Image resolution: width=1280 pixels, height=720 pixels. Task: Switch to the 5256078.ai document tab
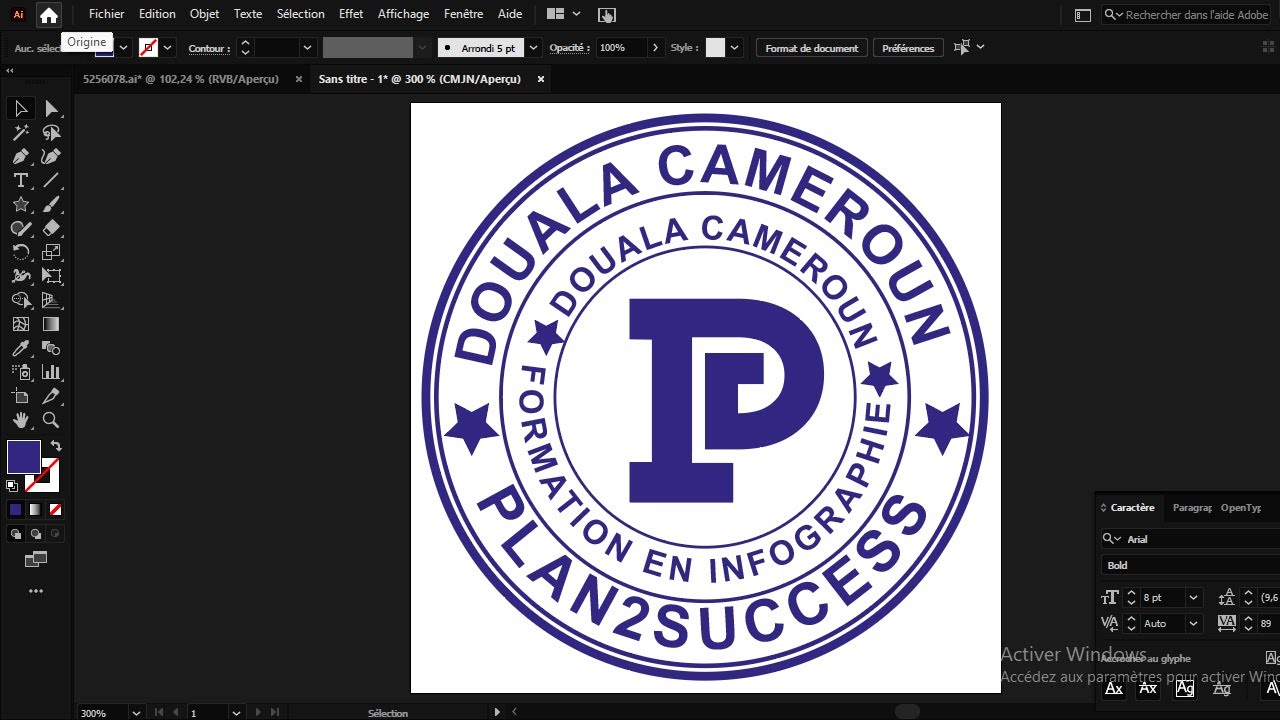tap(180, 79)
